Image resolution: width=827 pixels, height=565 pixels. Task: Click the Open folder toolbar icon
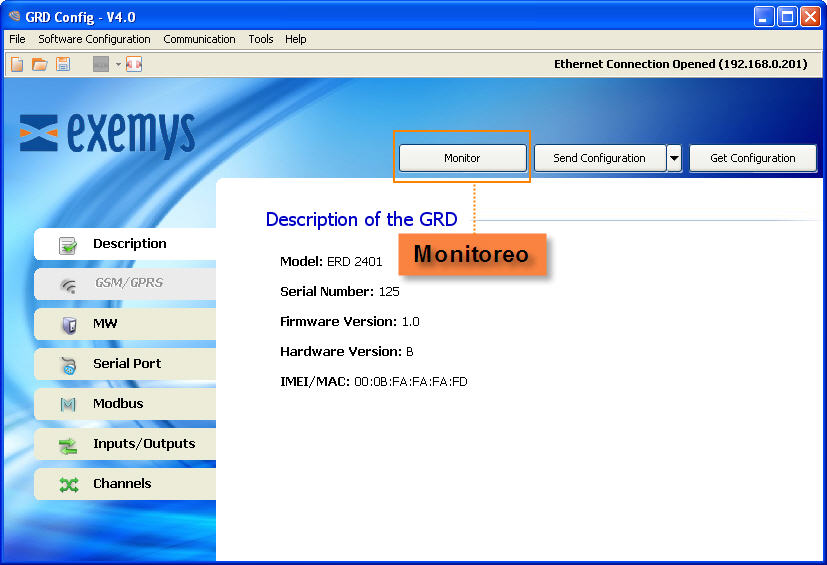[x=39, y=64]
